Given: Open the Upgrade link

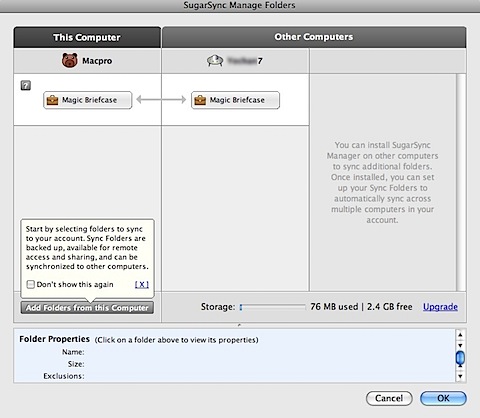Looking at the screenshot, I should click(x=440, y=307).
